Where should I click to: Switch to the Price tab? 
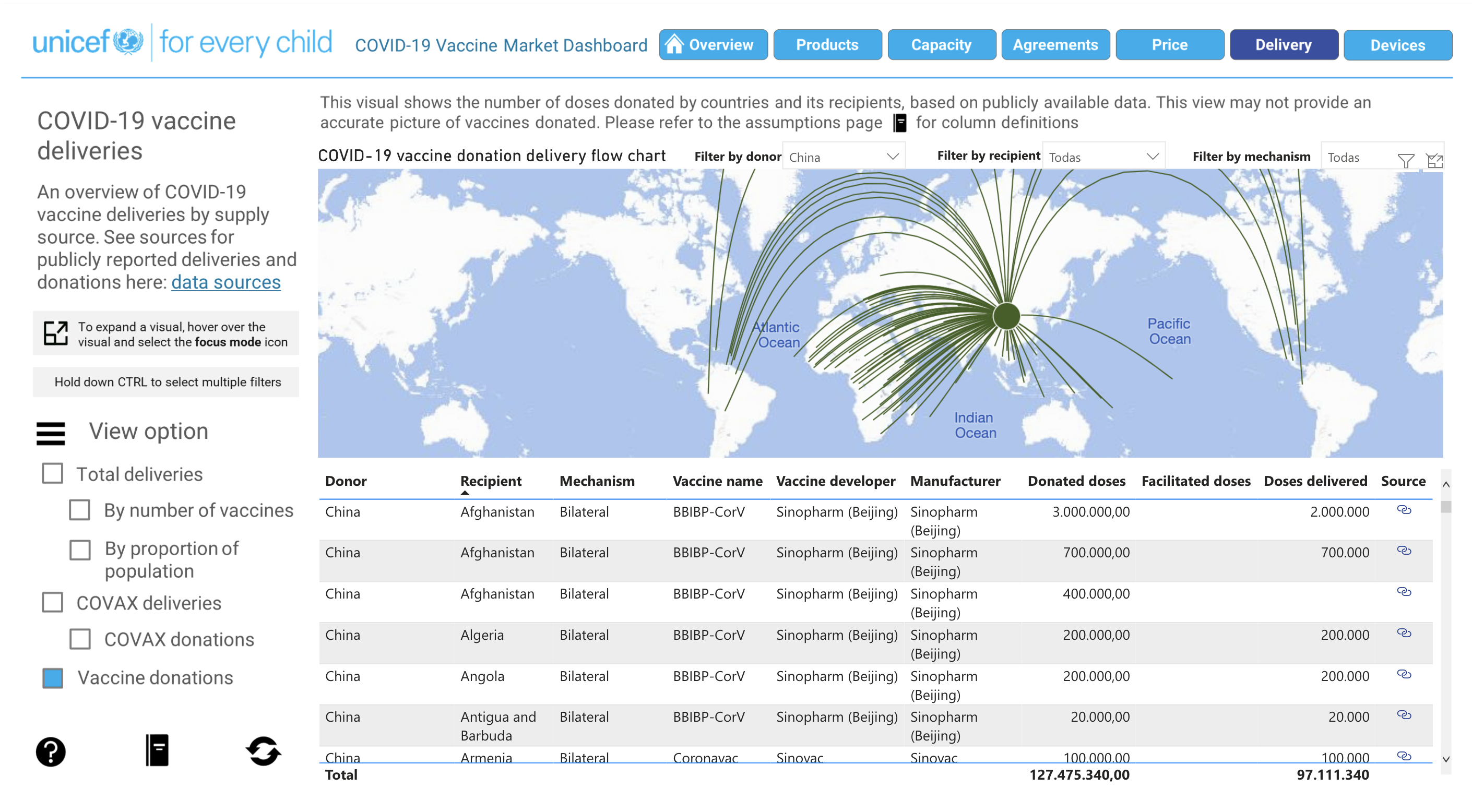pos(1169,44)
